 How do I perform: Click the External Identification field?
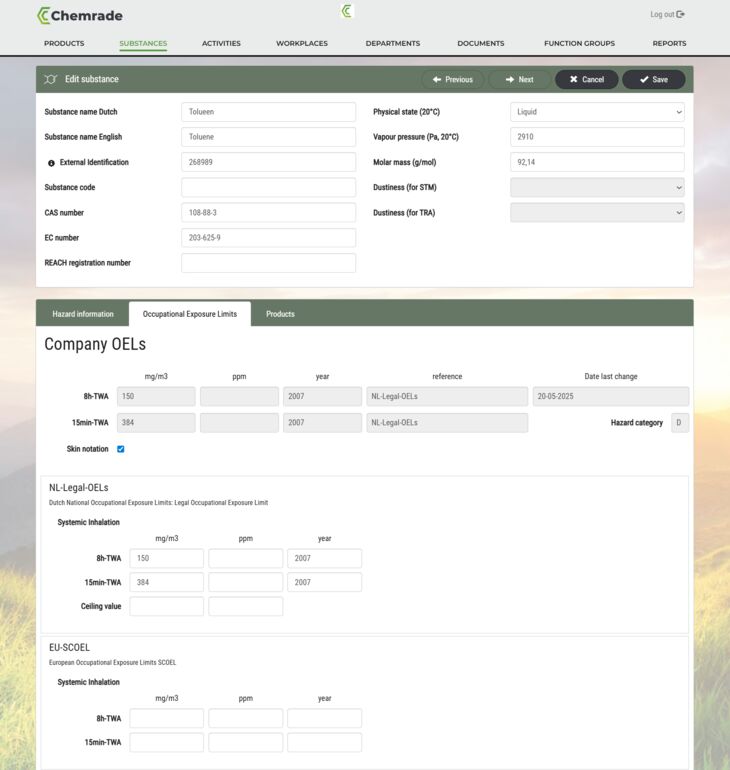coord(269,162)
